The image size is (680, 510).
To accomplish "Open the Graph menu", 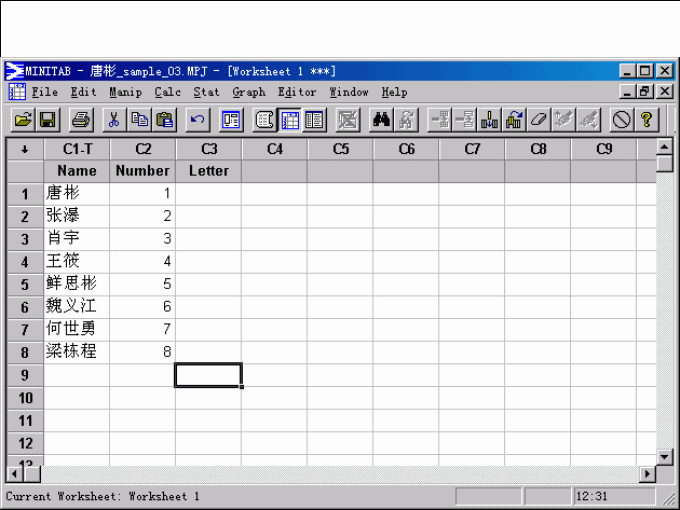I will click(x=248, y=92).
